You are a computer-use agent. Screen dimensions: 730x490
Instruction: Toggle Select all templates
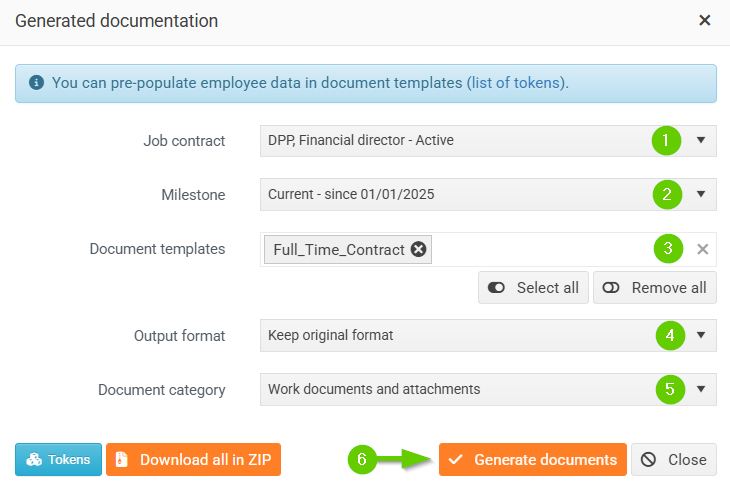(x=533, y=288)
